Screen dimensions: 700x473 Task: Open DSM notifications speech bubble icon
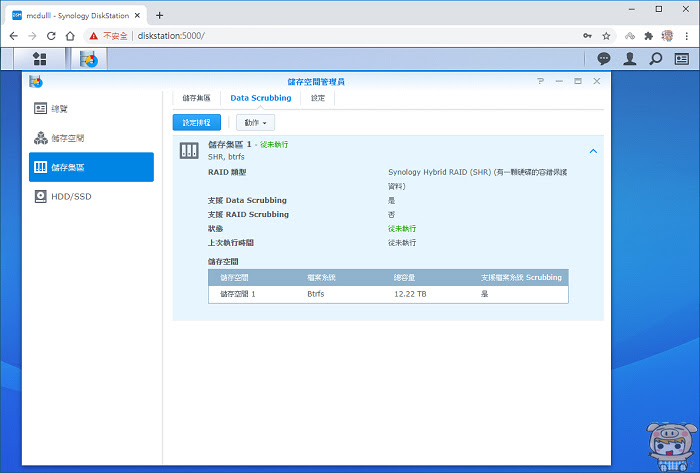coord(604,58)
